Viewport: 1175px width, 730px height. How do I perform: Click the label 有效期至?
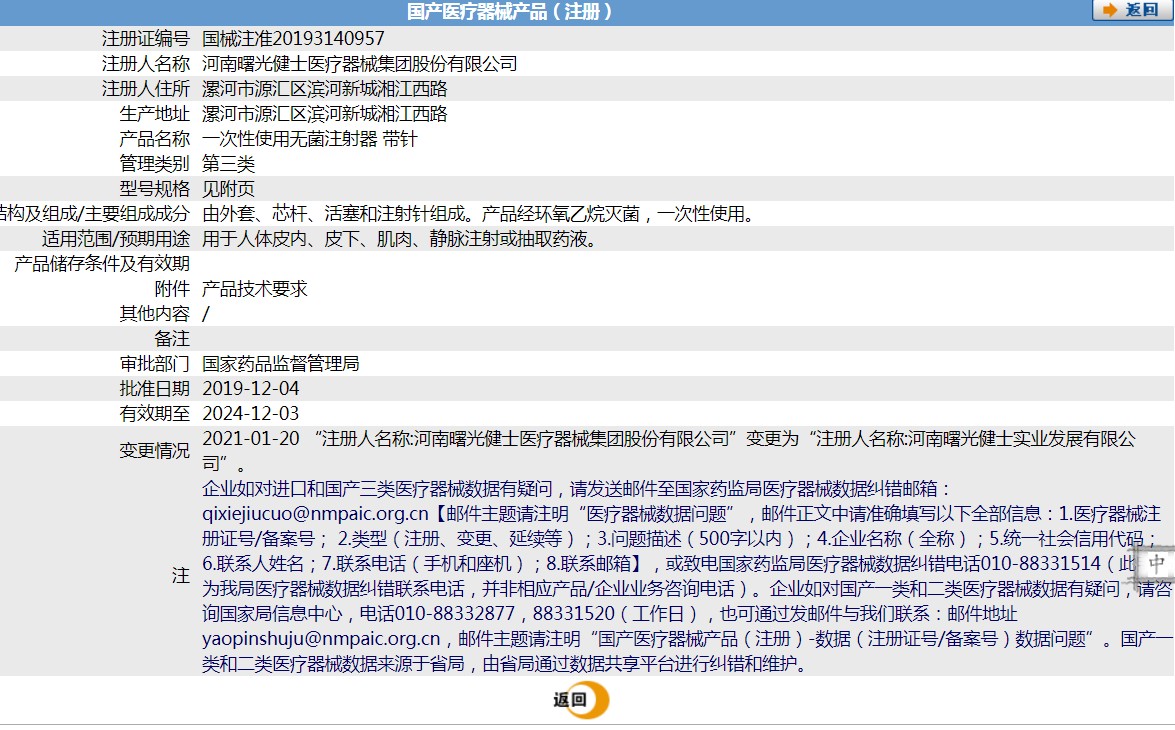point(154,414)
